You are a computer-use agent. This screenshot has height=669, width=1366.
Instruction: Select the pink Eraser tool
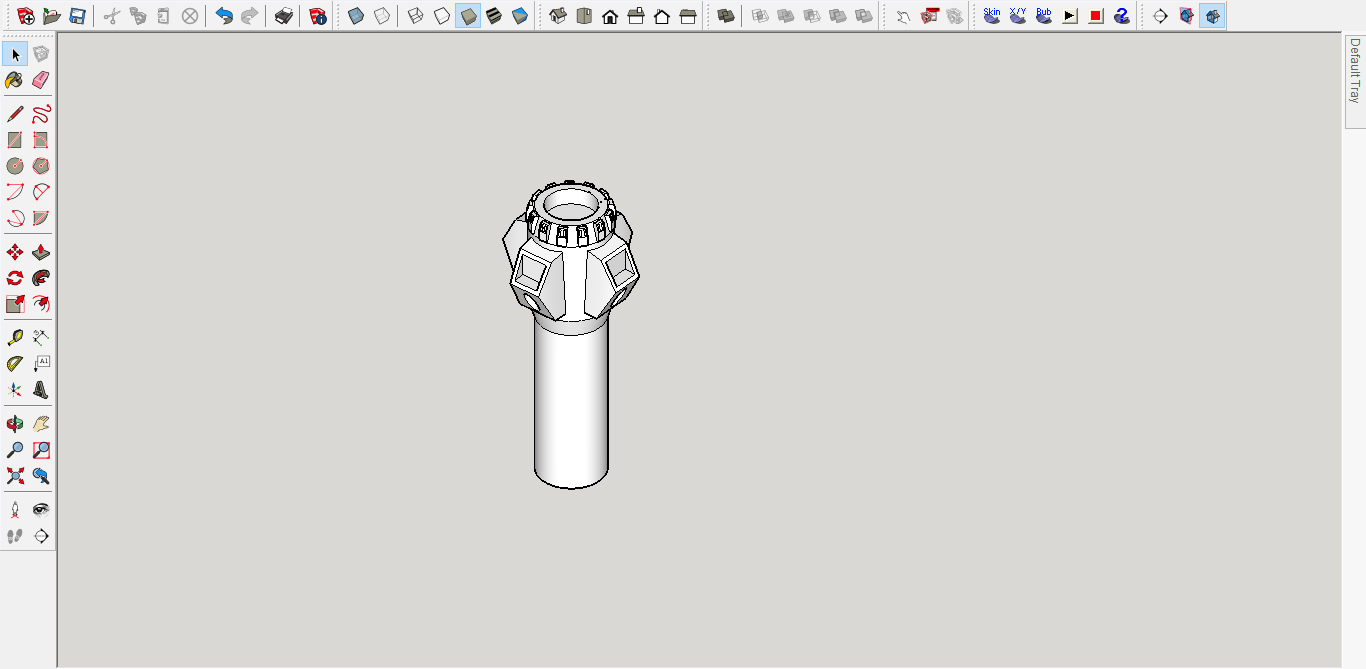click(x=41, y=80)
